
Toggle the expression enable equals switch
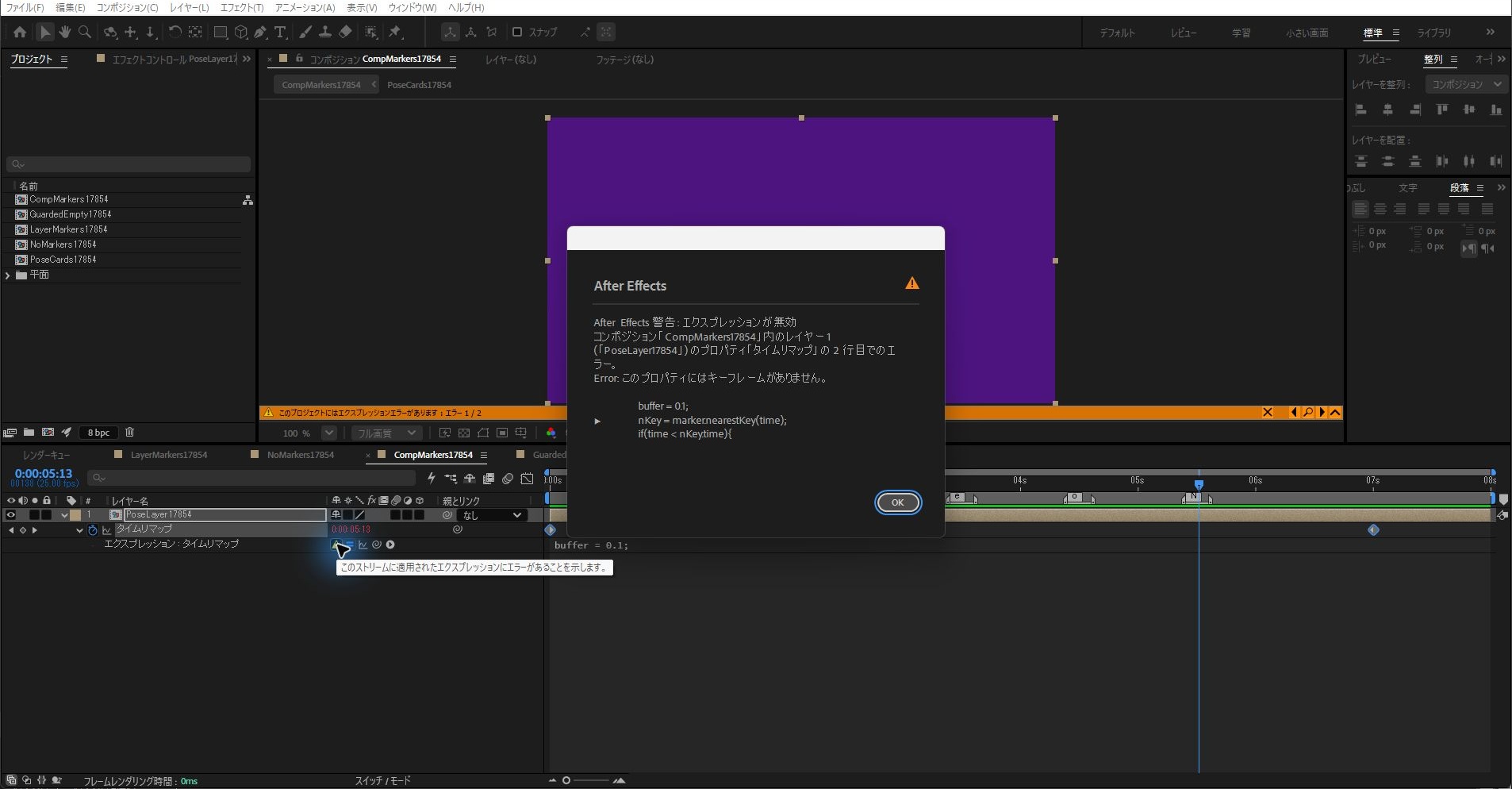[348, 545]
